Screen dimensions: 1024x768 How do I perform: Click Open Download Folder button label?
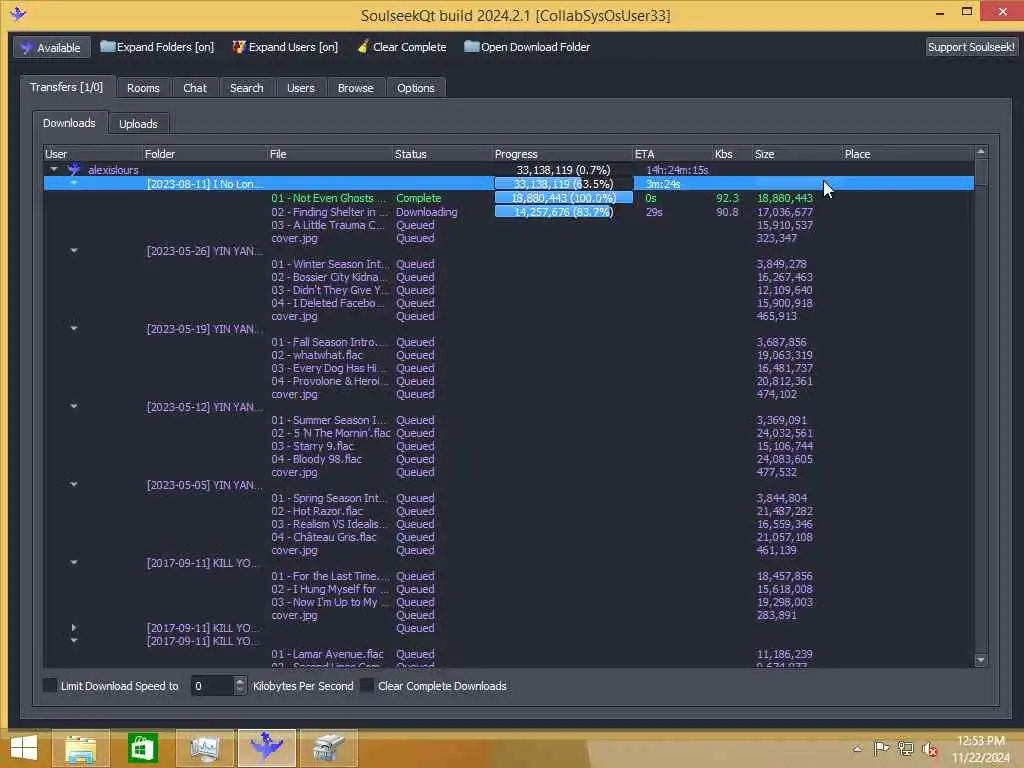[x=536, y=47]
